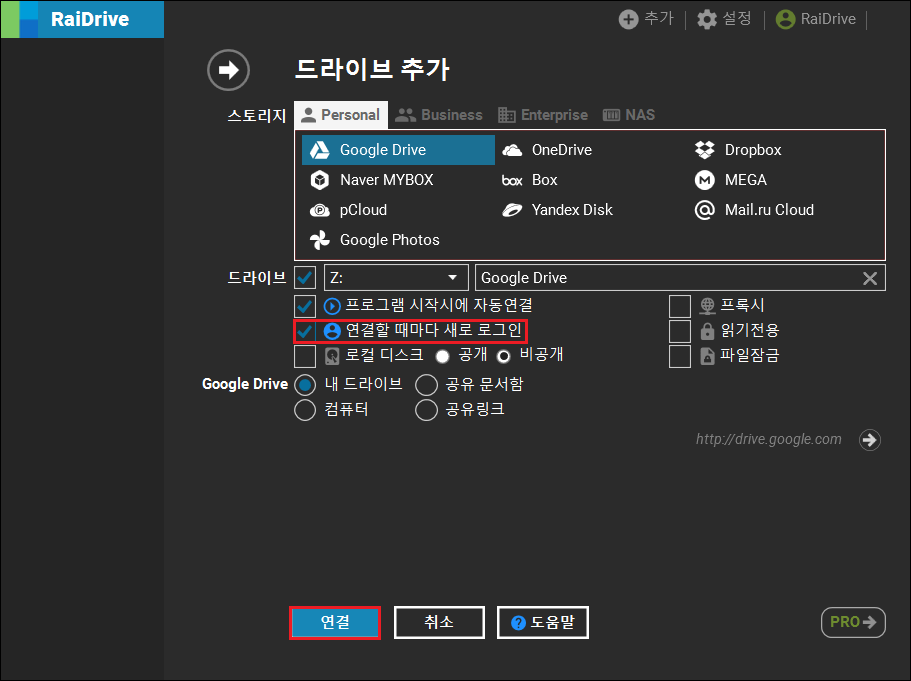The width and height of the screenshot is (911, 681).
Task: Click the Google Drive storage icon
Action: [320, 150]
